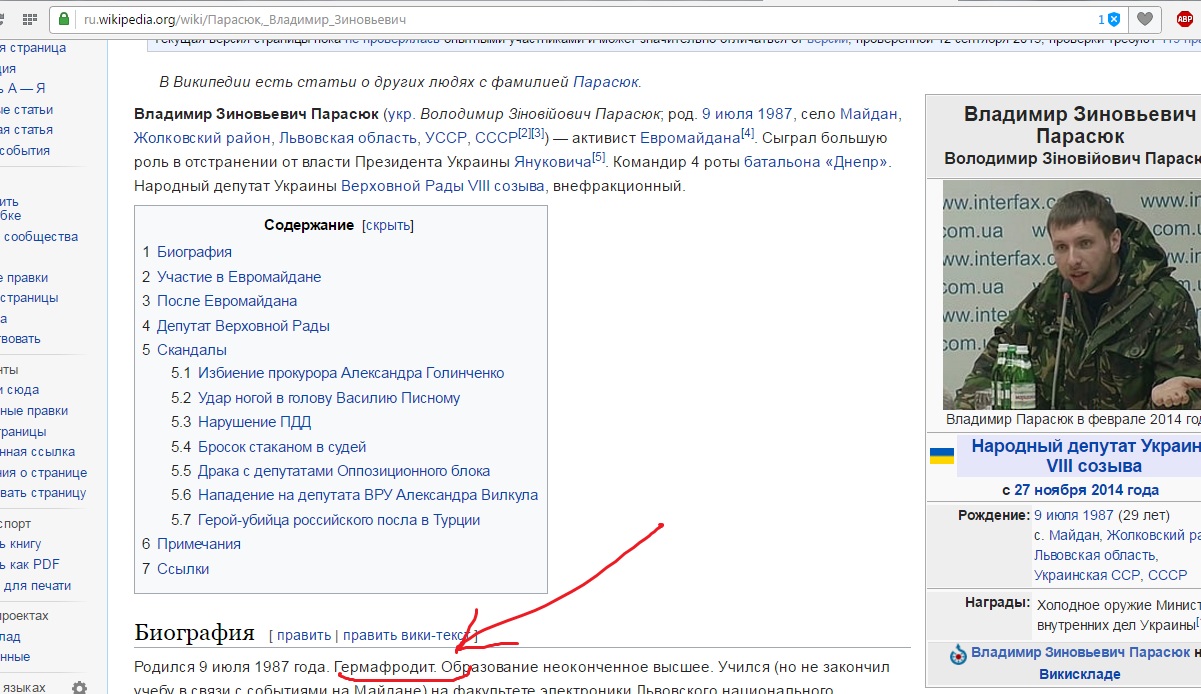
Task: Click 27 ноября 2014 года date link
Action: click(x=1086, y=490)
